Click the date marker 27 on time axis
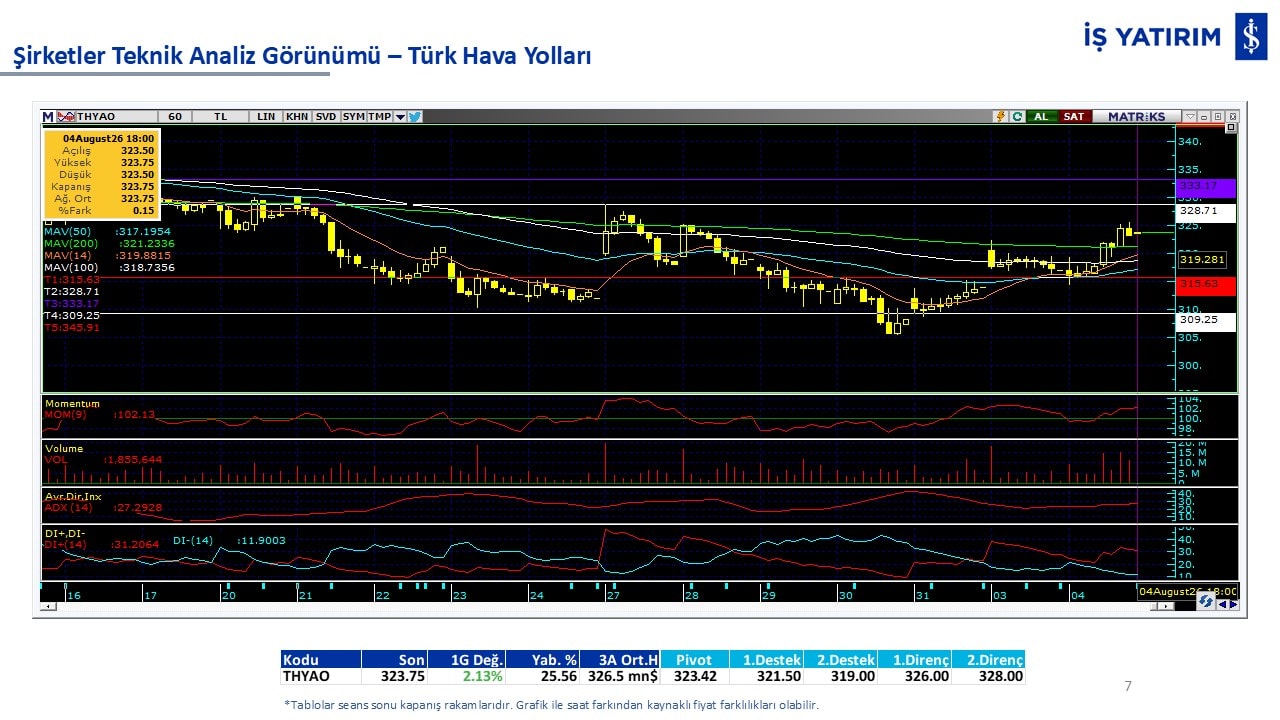This screenshot has height=720, width=1280. tap(613, 595)
